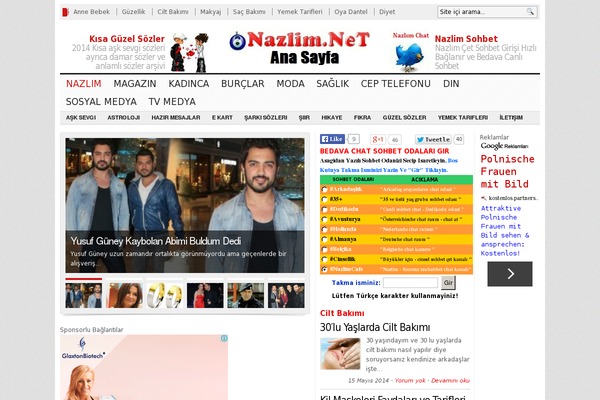The image size is (600, 400).
Task: Open the Cilt Bakımı top bar link
Action: pyautogui.click(x=173, y=12)
